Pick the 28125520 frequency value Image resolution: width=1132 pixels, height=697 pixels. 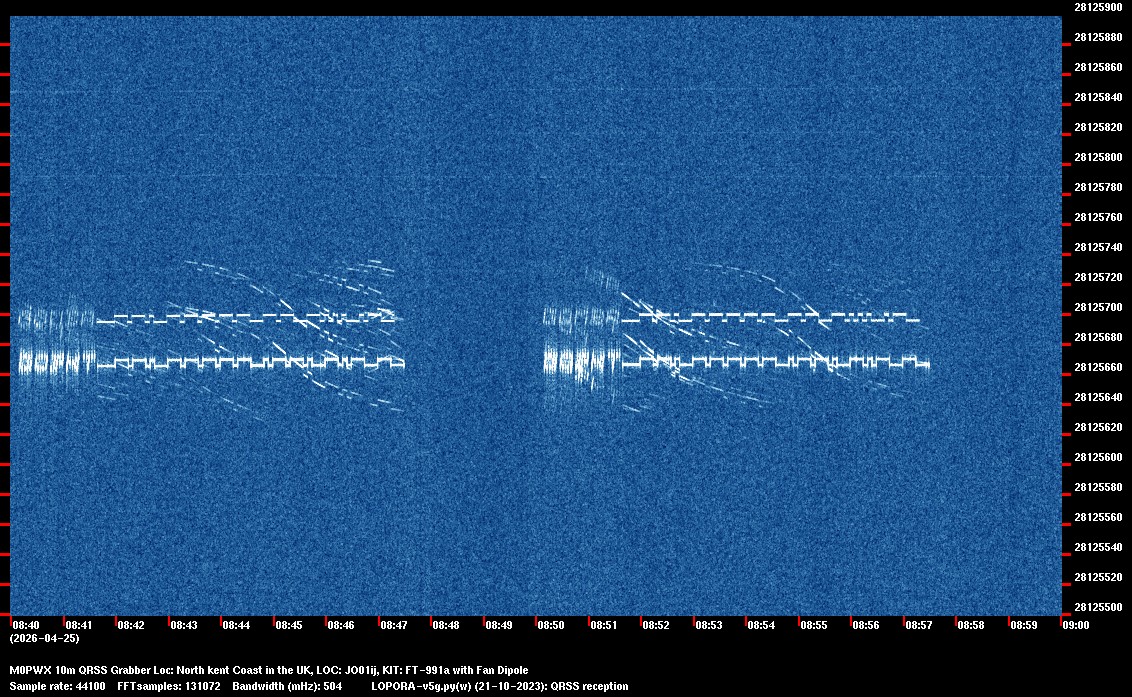[x=1098, y=577]
